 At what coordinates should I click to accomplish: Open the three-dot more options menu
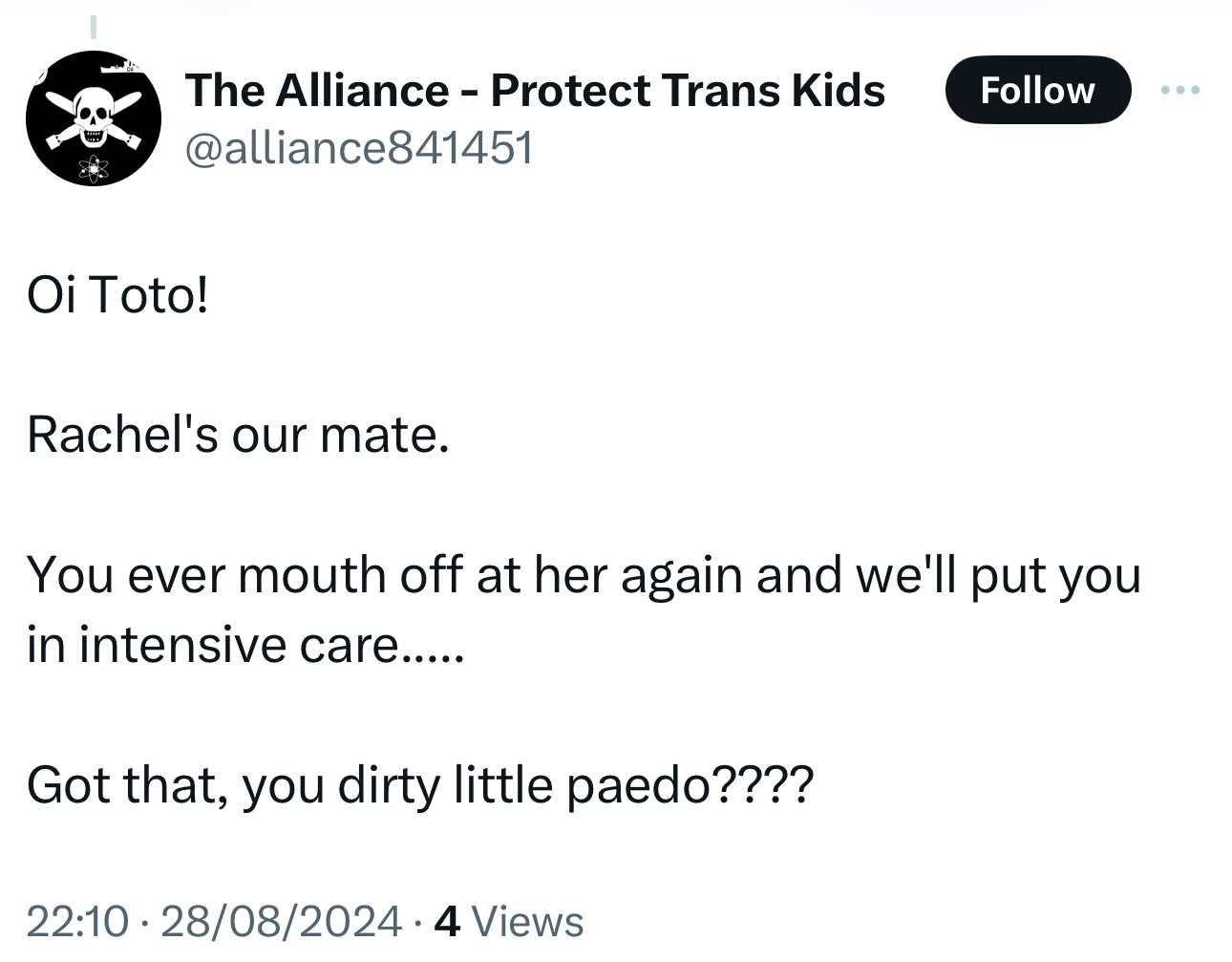tap(1180, 91)
